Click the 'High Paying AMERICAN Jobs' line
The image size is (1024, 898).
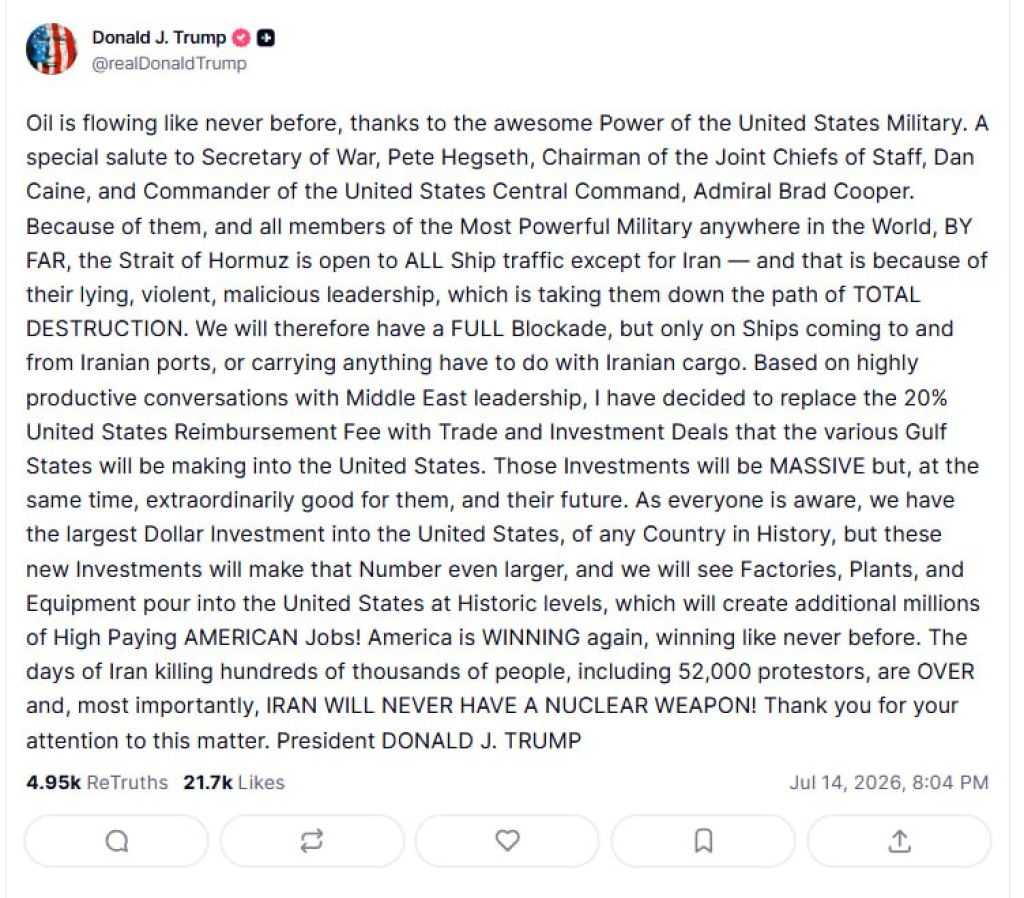(x=496, y=637)
